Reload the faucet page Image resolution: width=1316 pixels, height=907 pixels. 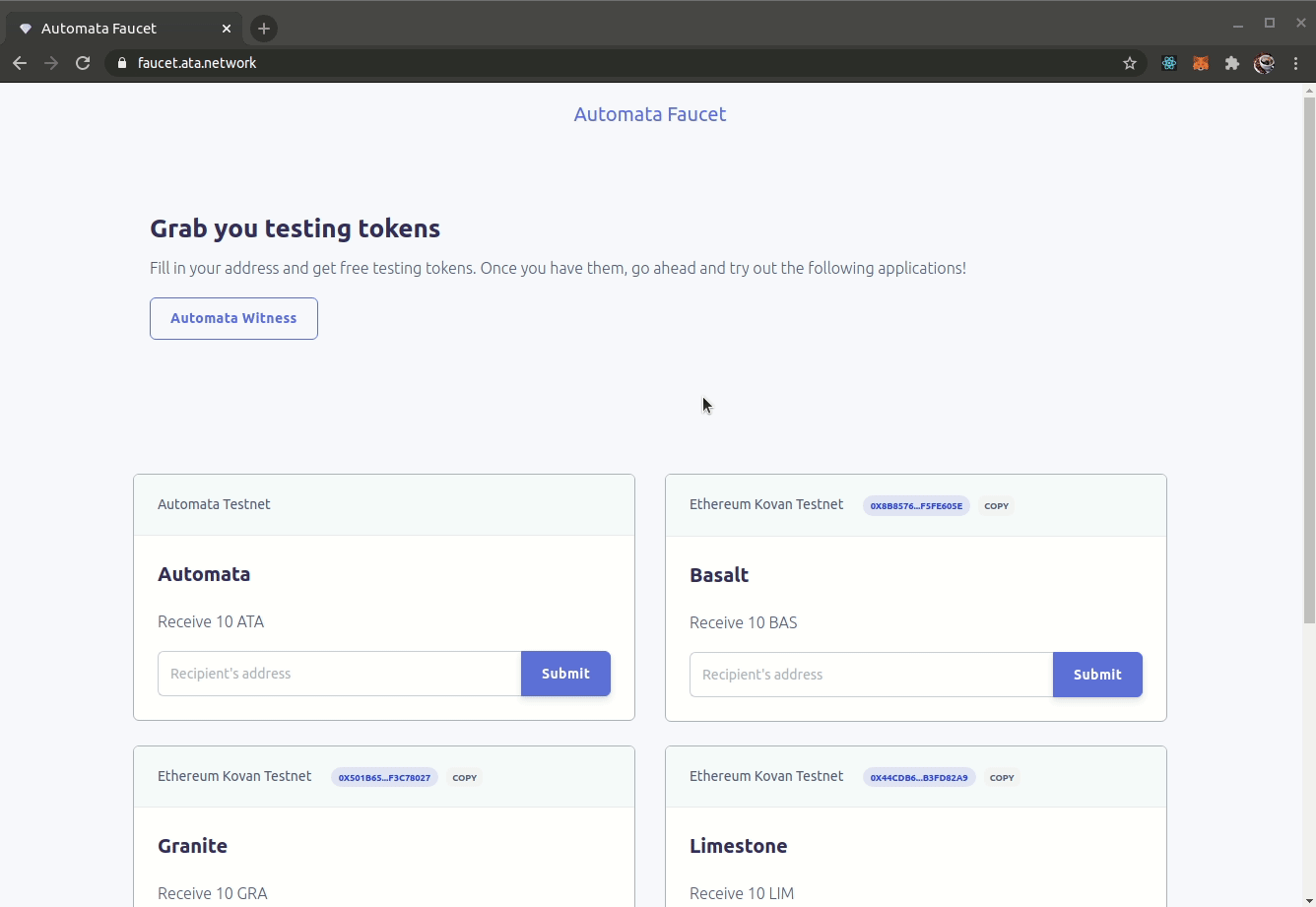pos(84,63)
